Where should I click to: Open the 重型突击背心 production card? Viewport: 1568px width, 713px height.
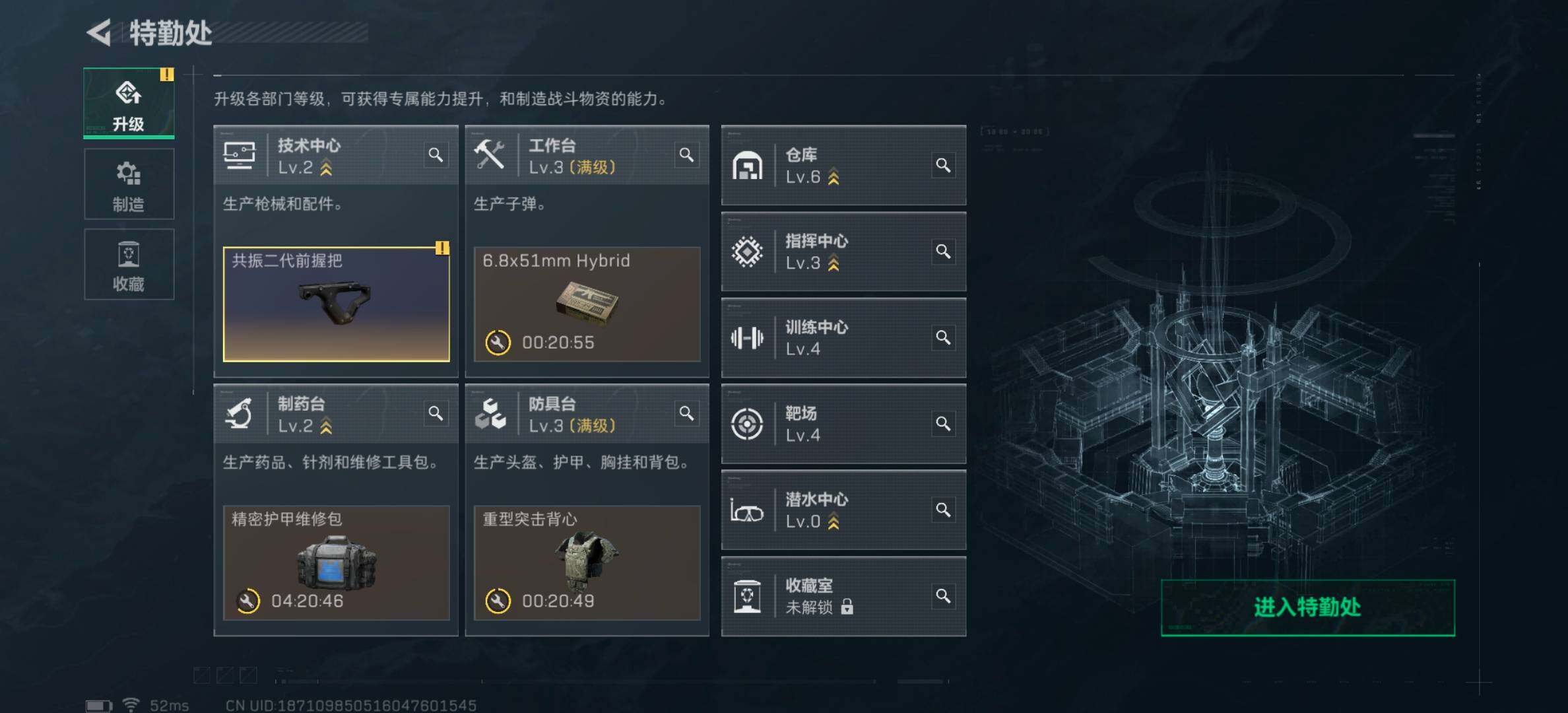coord(587,562)
